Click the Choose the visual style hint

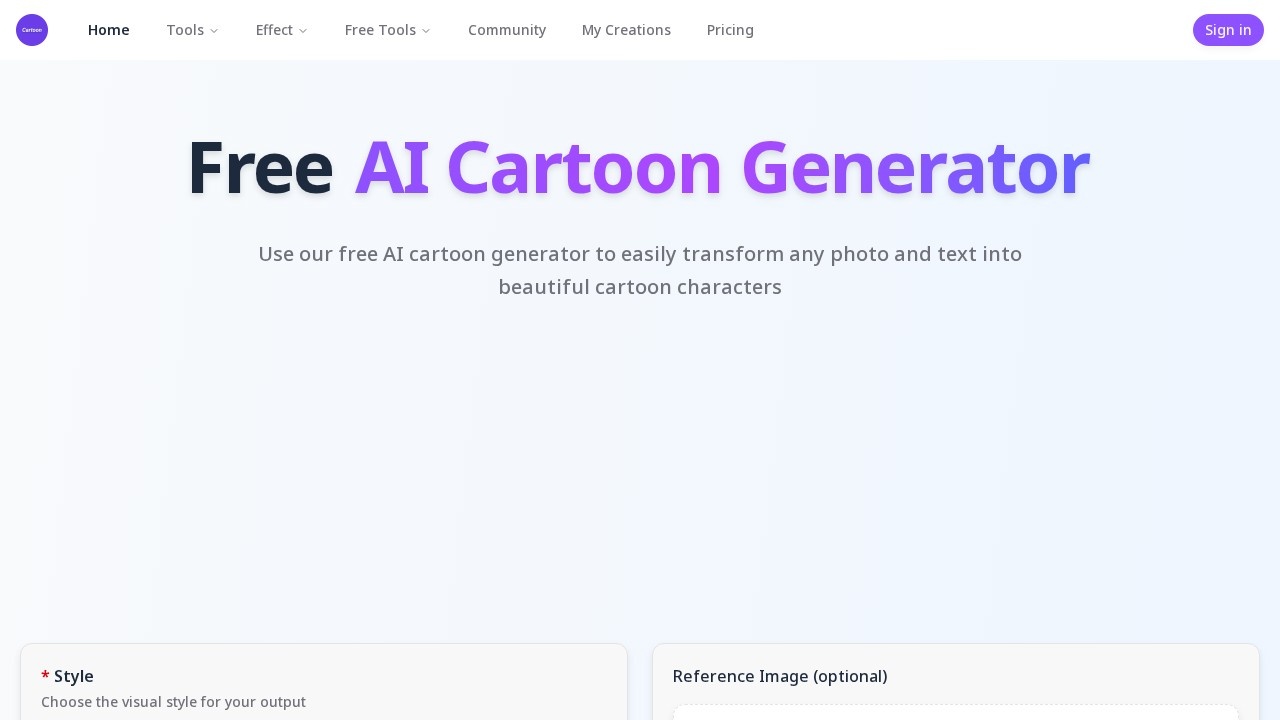tap(173, 702)
